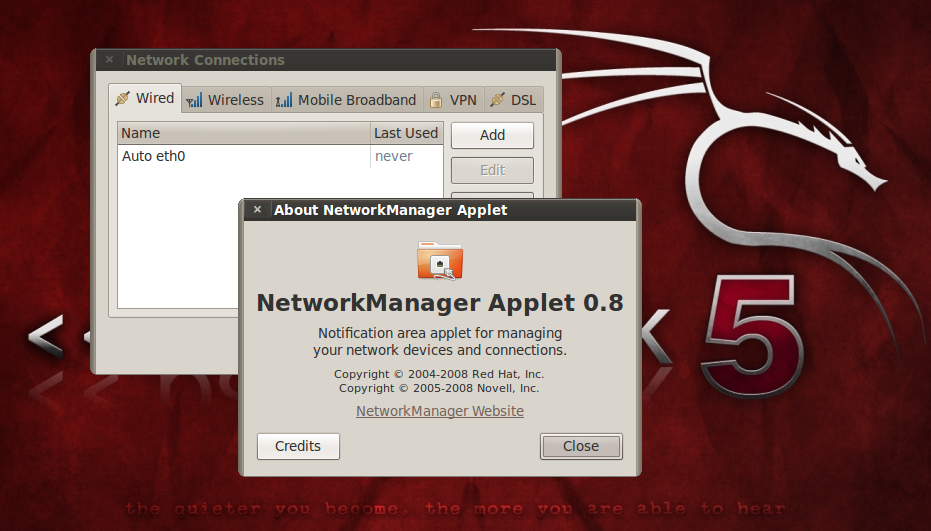Click the Mobile Broadband antenna icon
The width and height of the screenshot is (931, 531).
(284, 100)
